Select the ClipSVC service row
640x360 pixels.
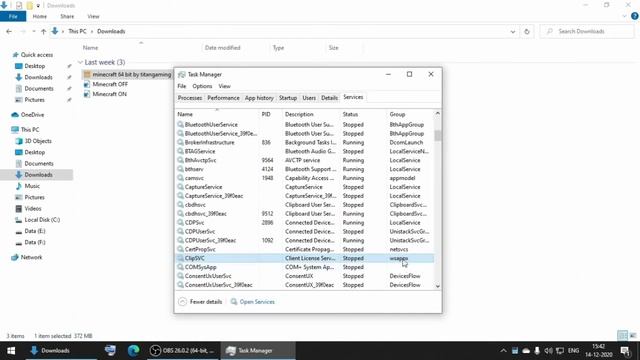coord(304,258)
